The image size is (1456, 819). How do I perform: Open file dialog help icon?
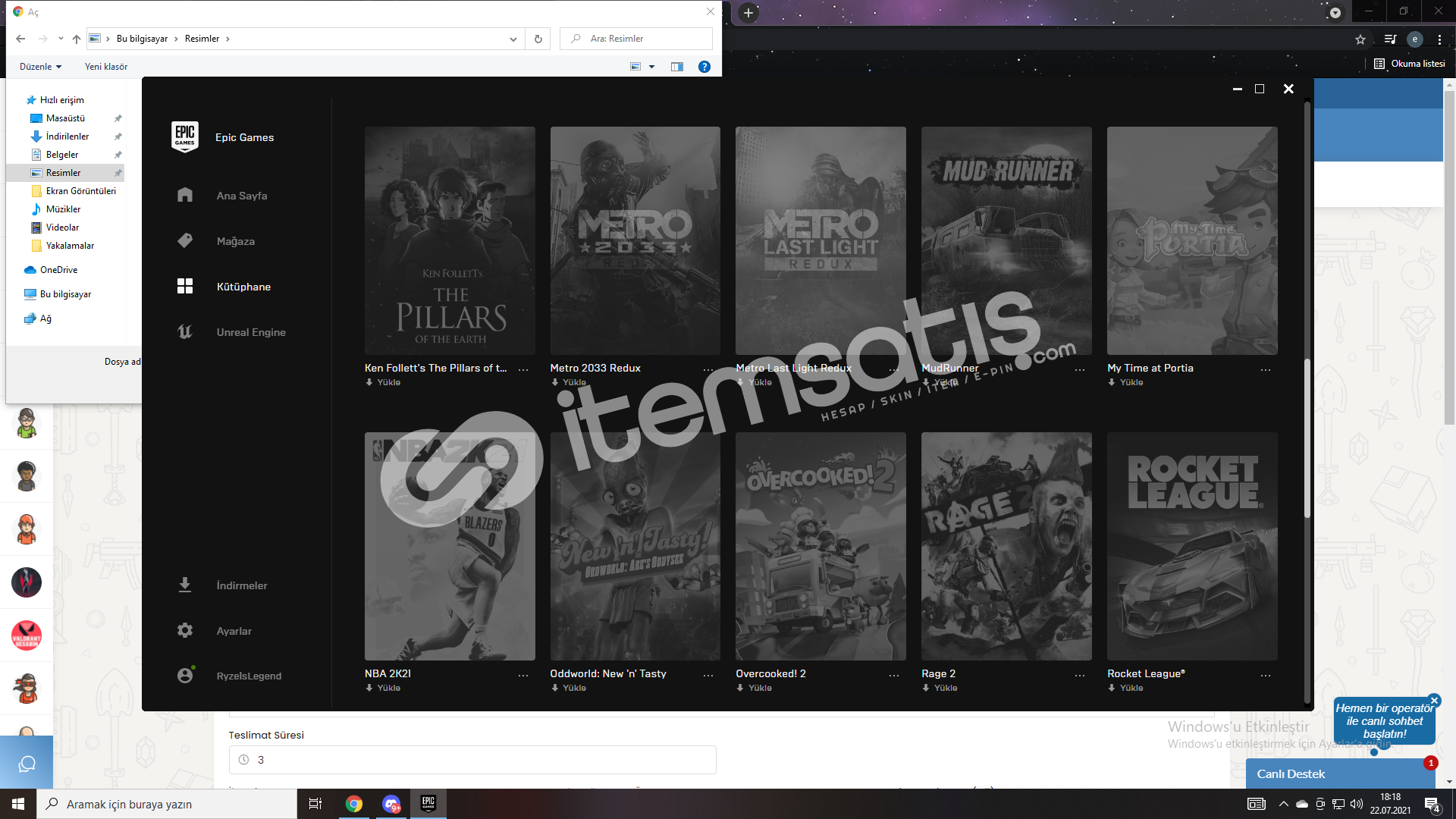[704, 67]
